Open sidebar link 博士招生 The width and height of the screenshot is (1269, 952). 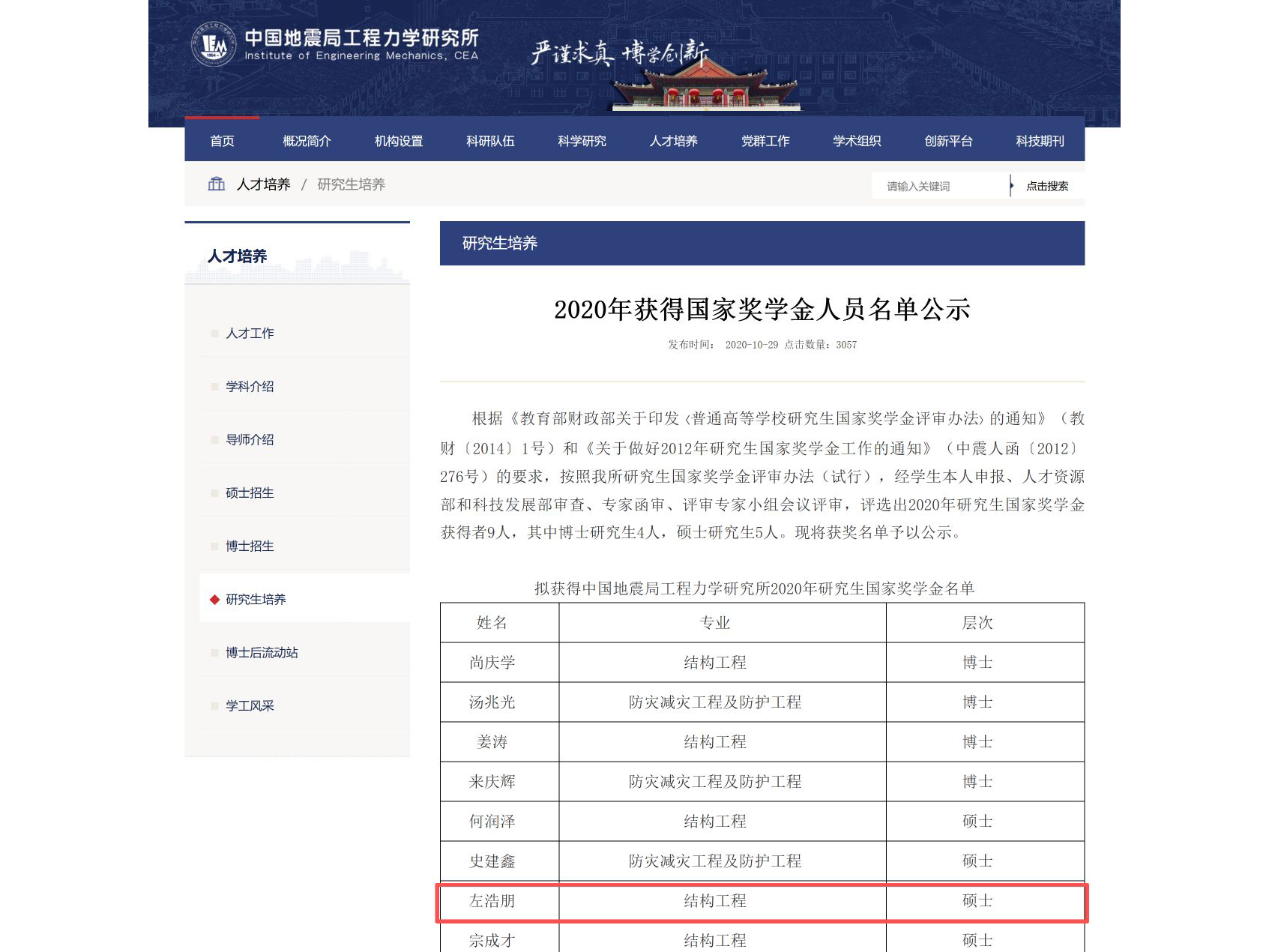[x=249, y=546]
